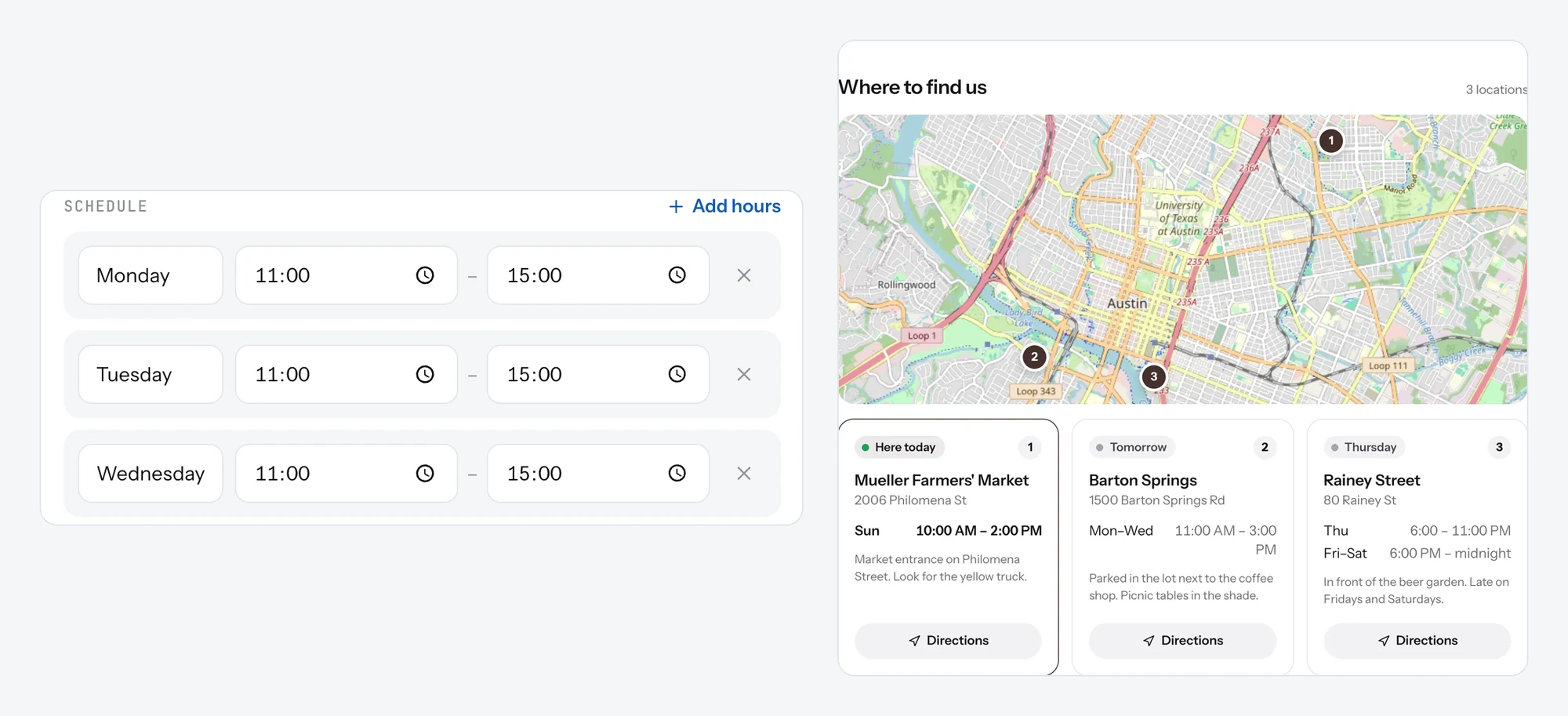Remove the Tuesday schedule row

pyautogui.click(x=744, y=374)
